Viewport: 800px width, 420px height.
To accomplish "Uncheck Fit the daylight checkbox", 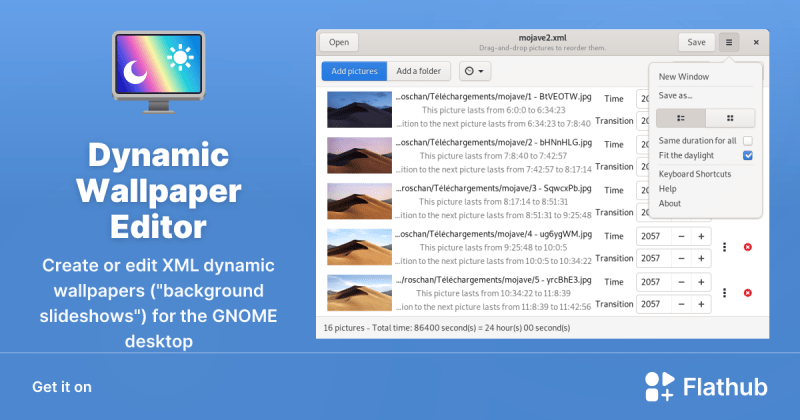I will [x=747, y=156].
